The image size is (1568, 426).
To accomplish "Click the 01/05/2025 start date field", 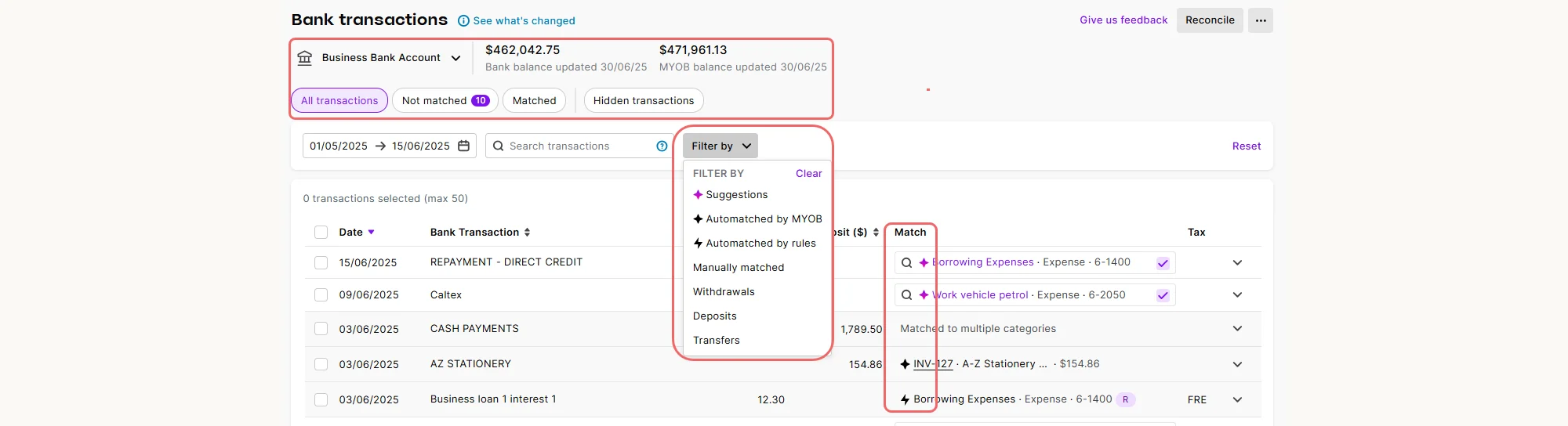I will (339, 146).
